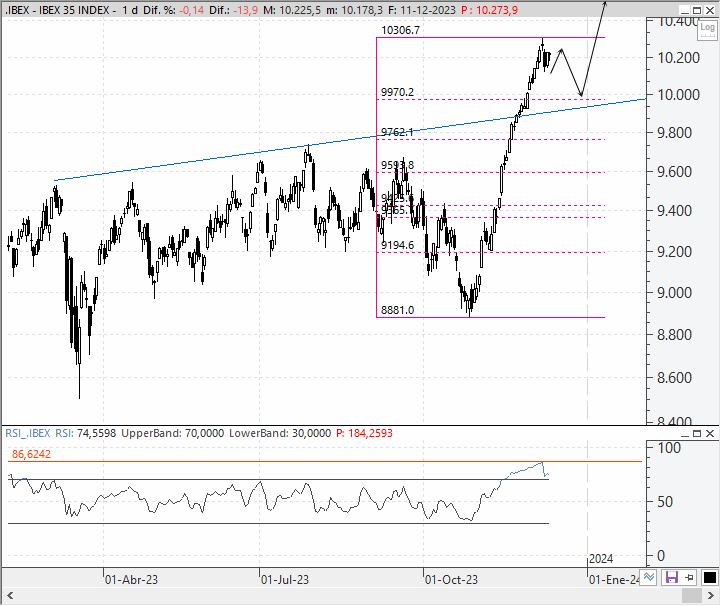This screenshot has height=606, width=721.
Task: Click the F: 11-12-2023 date value
Action: [x=421, y=10]
